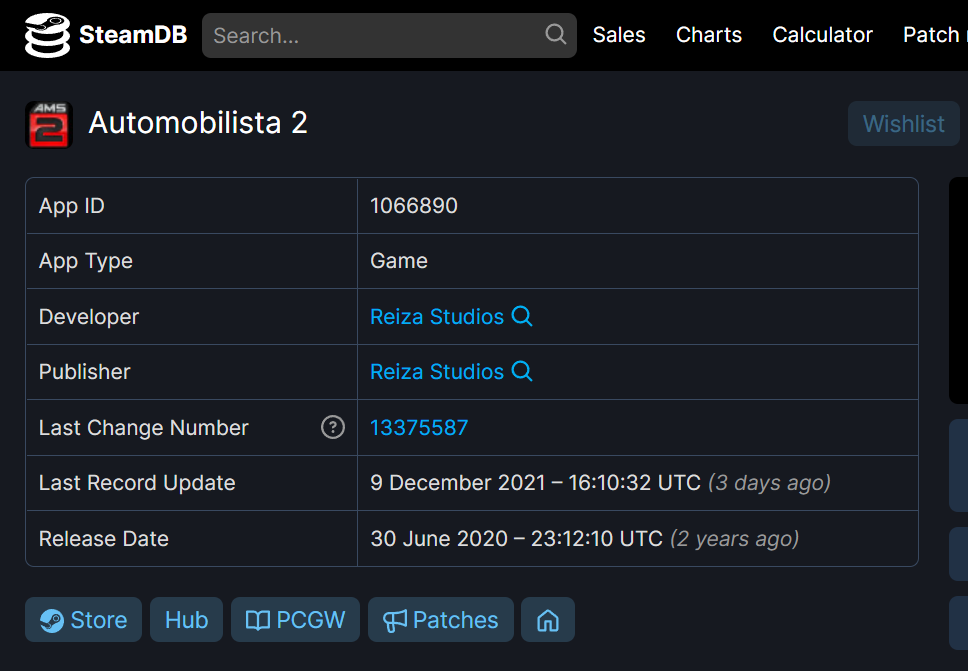Viewport: 968px width, 671px height.
Task: Click the search magnifier icon
Action: 556,35
